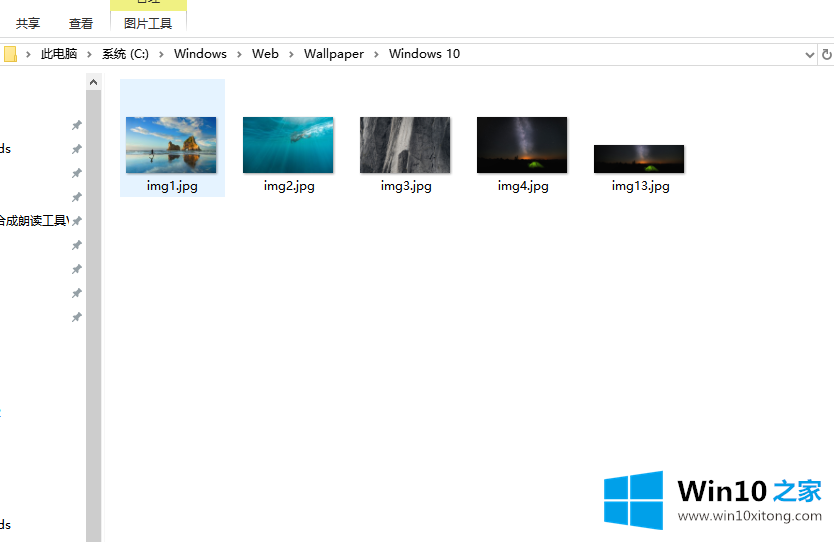Click the img3.jpg file name
This screenshot has width=834, height=542.
[406, 186]
